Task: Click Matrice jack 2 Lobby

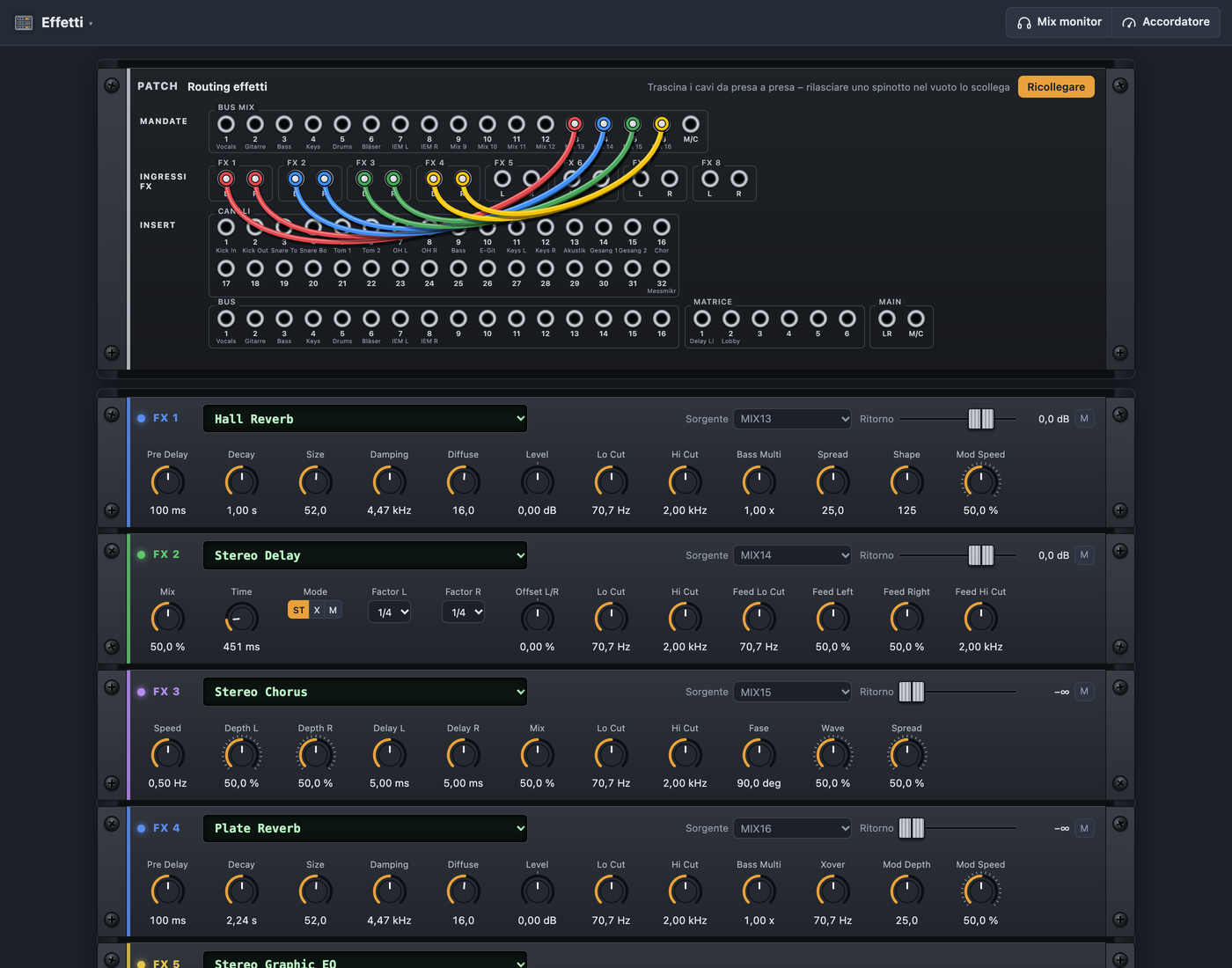Action: click(x=731, y=319)
